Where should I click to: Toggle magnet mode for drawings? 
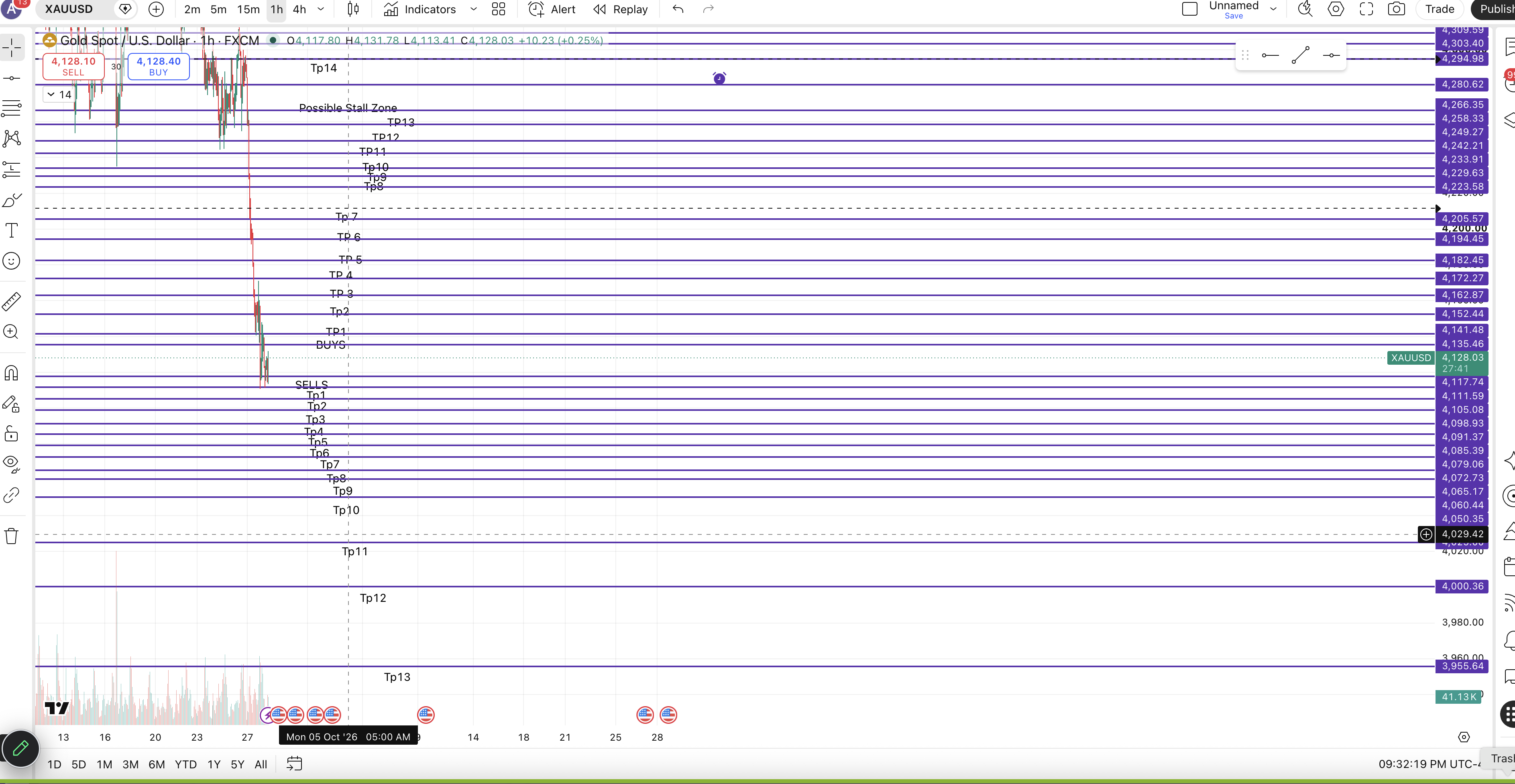coord(12,373)
